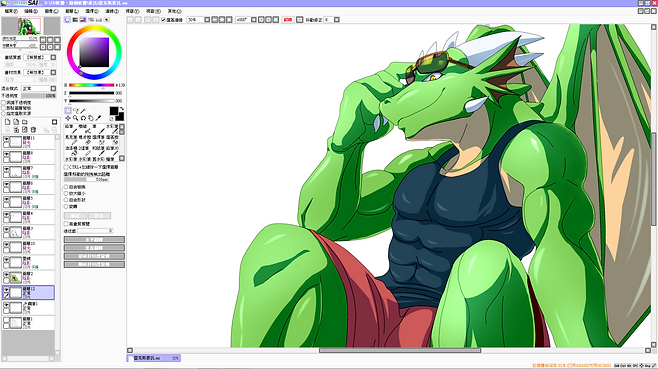Merge the layer down icon
Viewport: 658px width, 369px height.
pos(16,130)
